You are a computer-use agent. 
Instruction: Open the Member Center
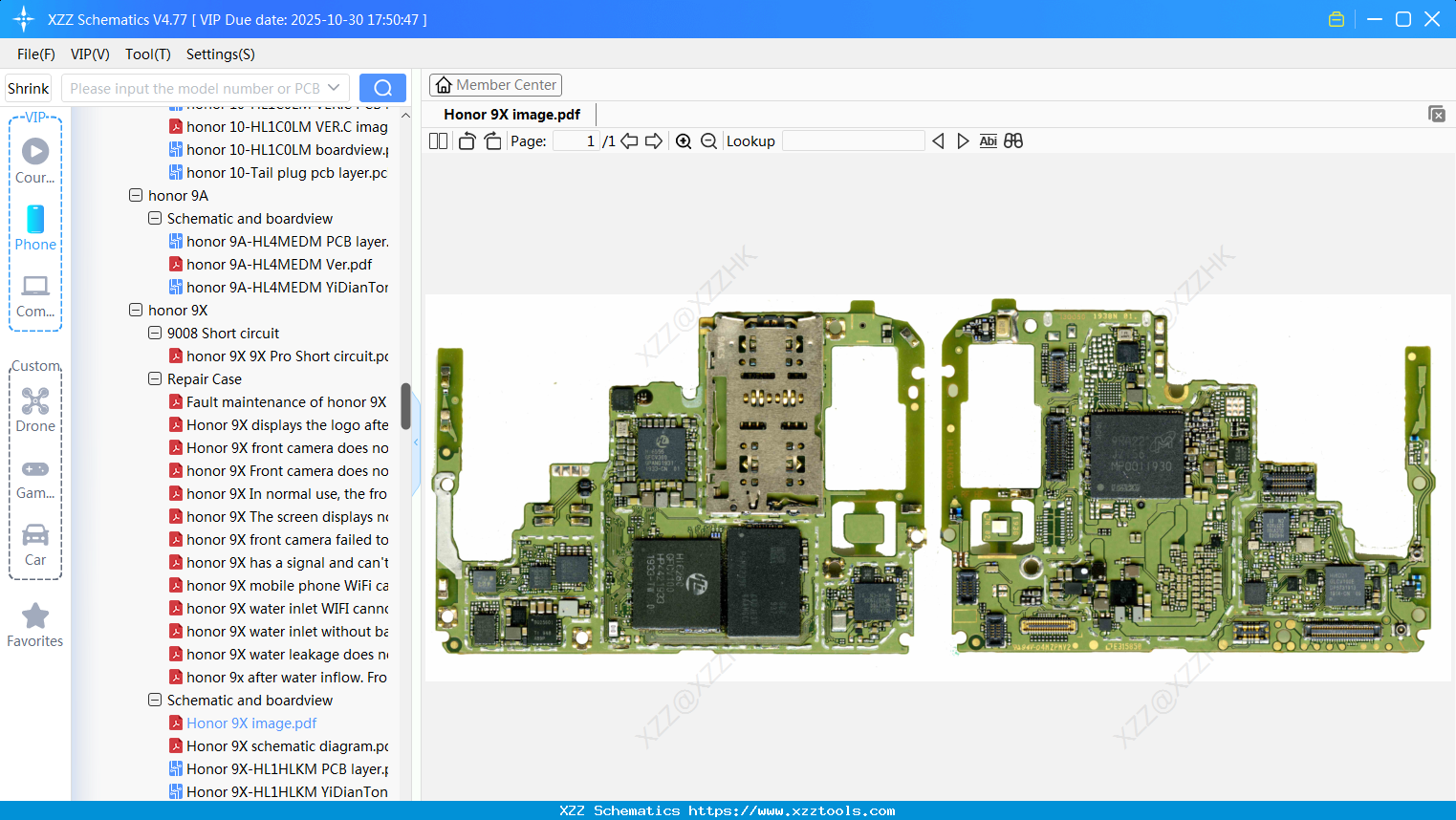pos(495,85)
